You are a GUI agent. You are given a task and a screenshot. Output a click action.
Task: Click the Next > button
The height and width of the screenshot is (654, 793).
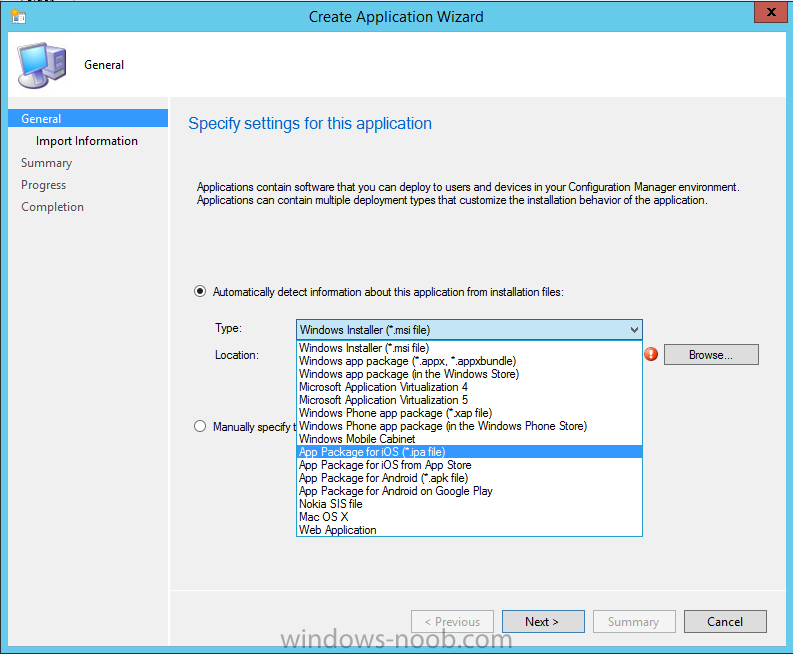[543, 621]
